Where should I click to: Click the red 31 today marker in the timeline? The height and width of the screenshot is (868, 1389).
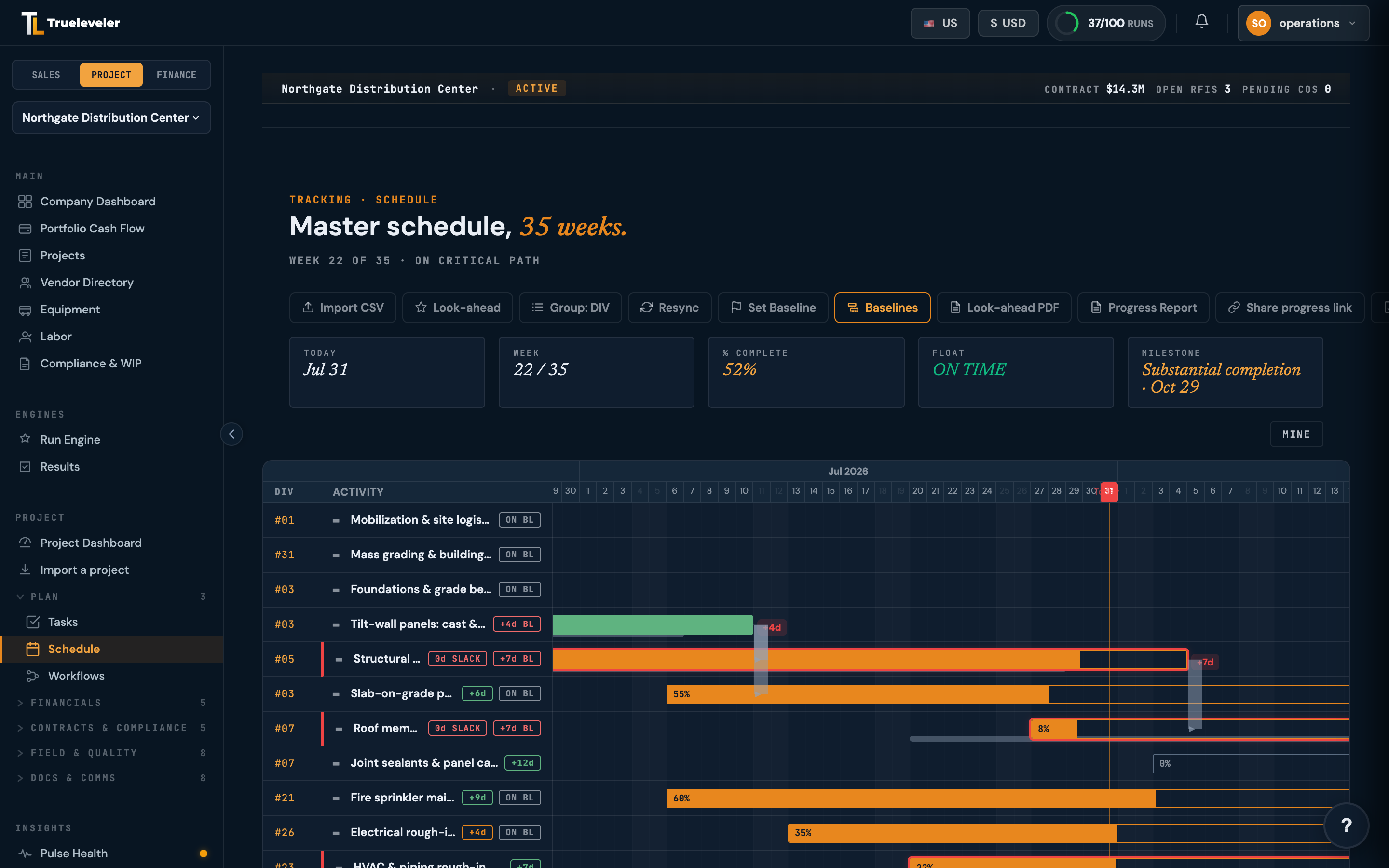pyautogui.click(x=1109, y=491)
